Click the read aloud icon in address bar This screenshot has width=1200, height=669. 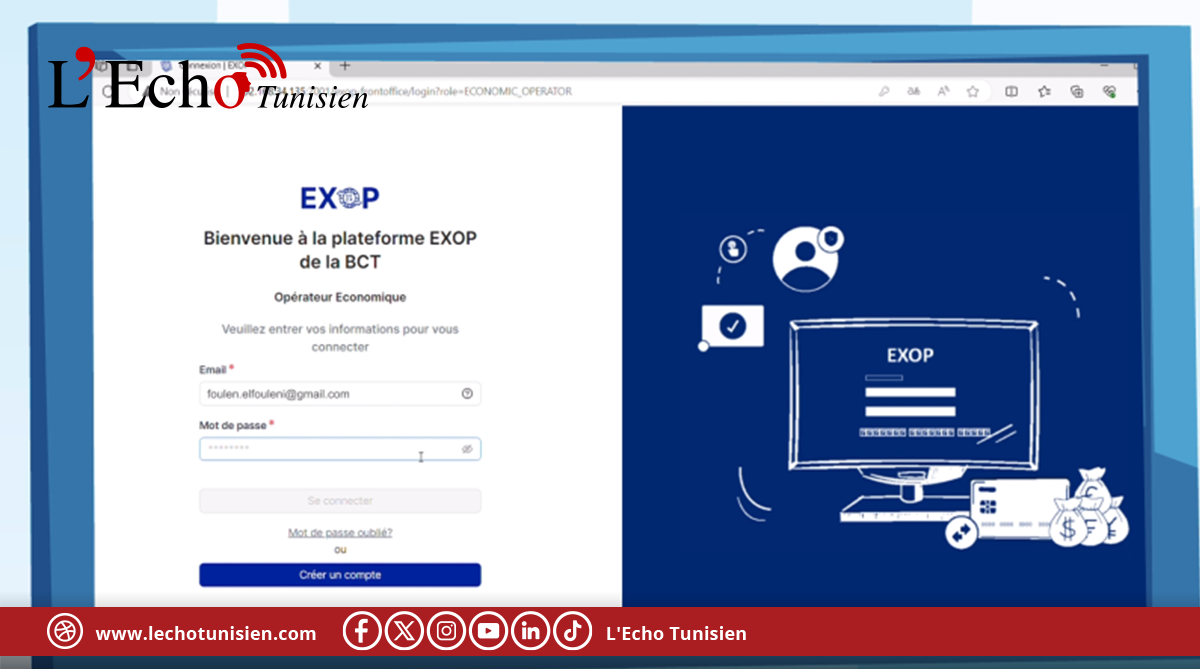tap(943, 91)
